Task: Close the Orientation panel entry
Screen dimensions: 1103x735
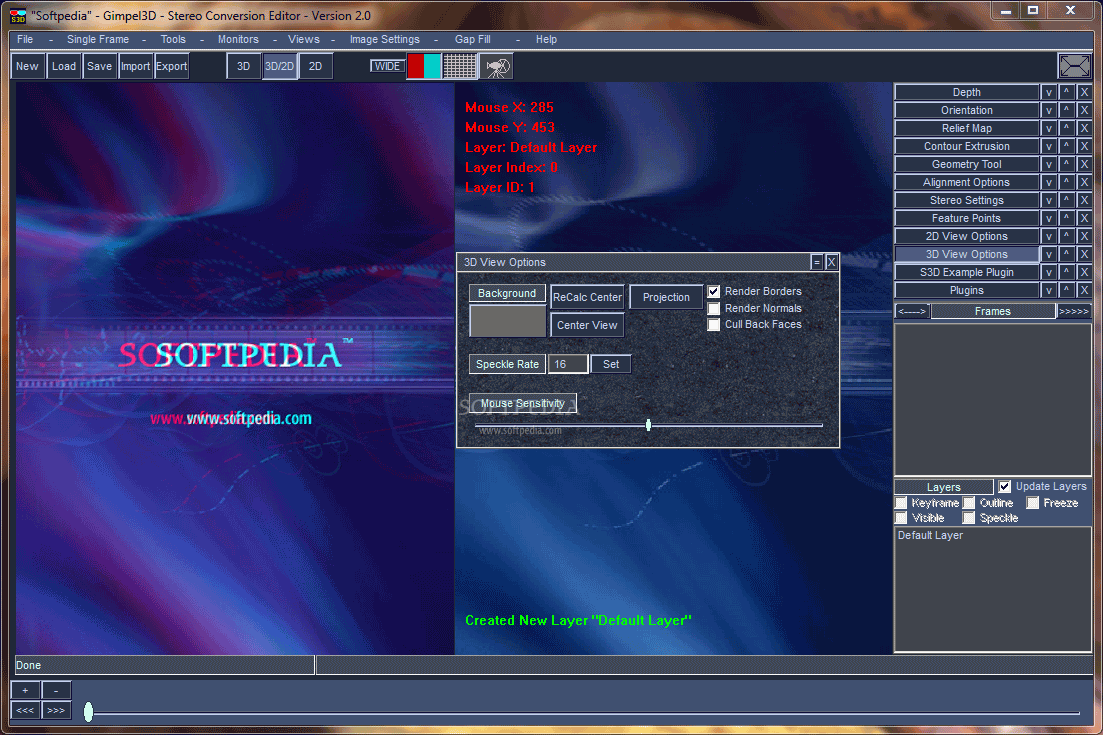Action: click(1084, 110)
